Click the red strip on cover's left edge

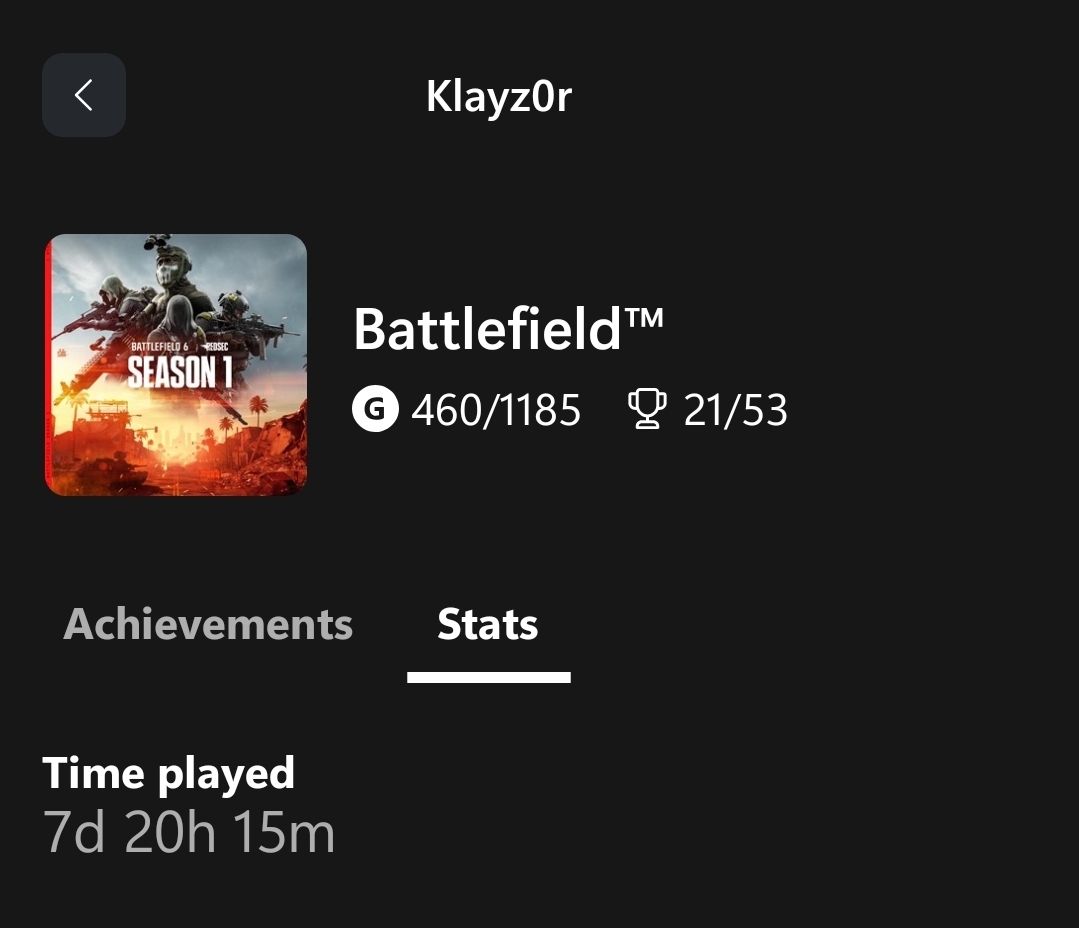[x=49, y=365]
